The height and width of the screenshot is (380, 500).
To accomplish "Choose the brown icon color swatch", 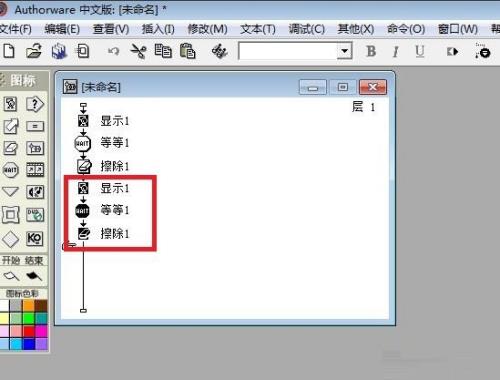I will coord(41,305).
